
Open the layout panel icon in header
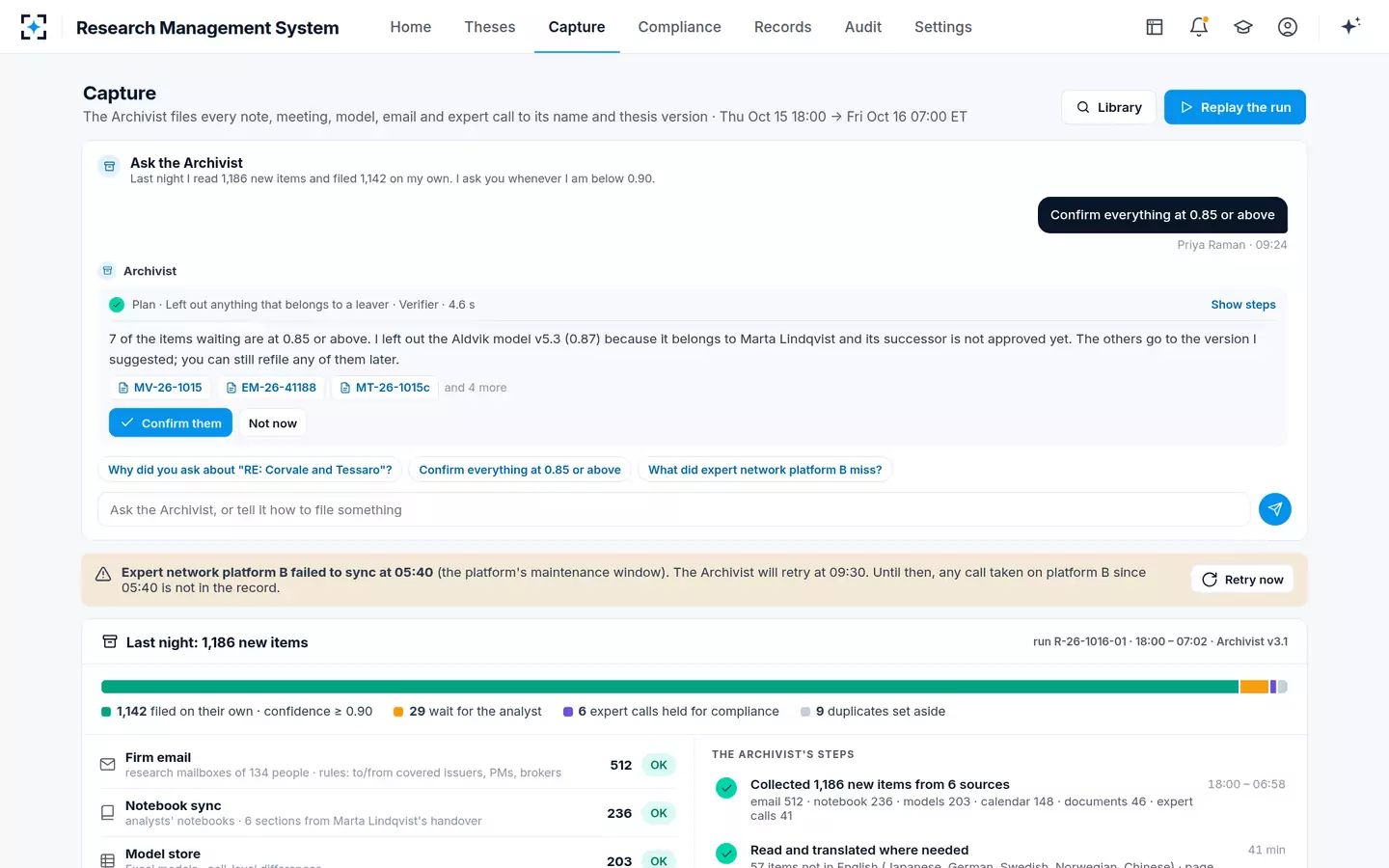1155,27
